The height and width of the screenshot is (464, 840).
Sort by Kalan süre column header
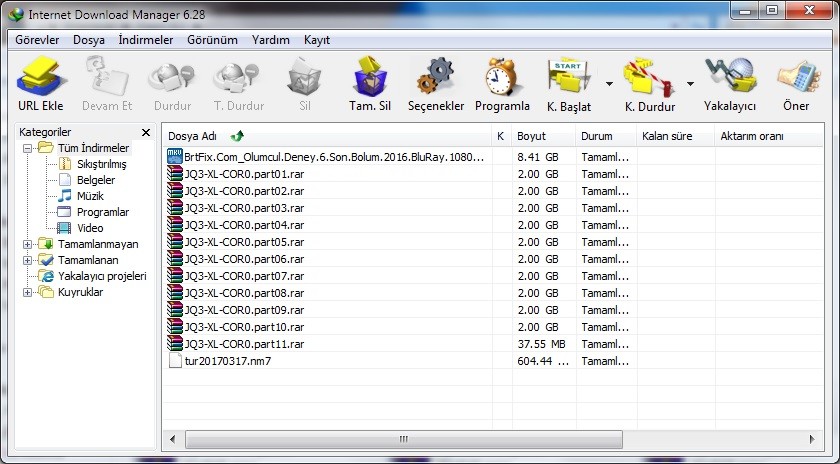675,136
